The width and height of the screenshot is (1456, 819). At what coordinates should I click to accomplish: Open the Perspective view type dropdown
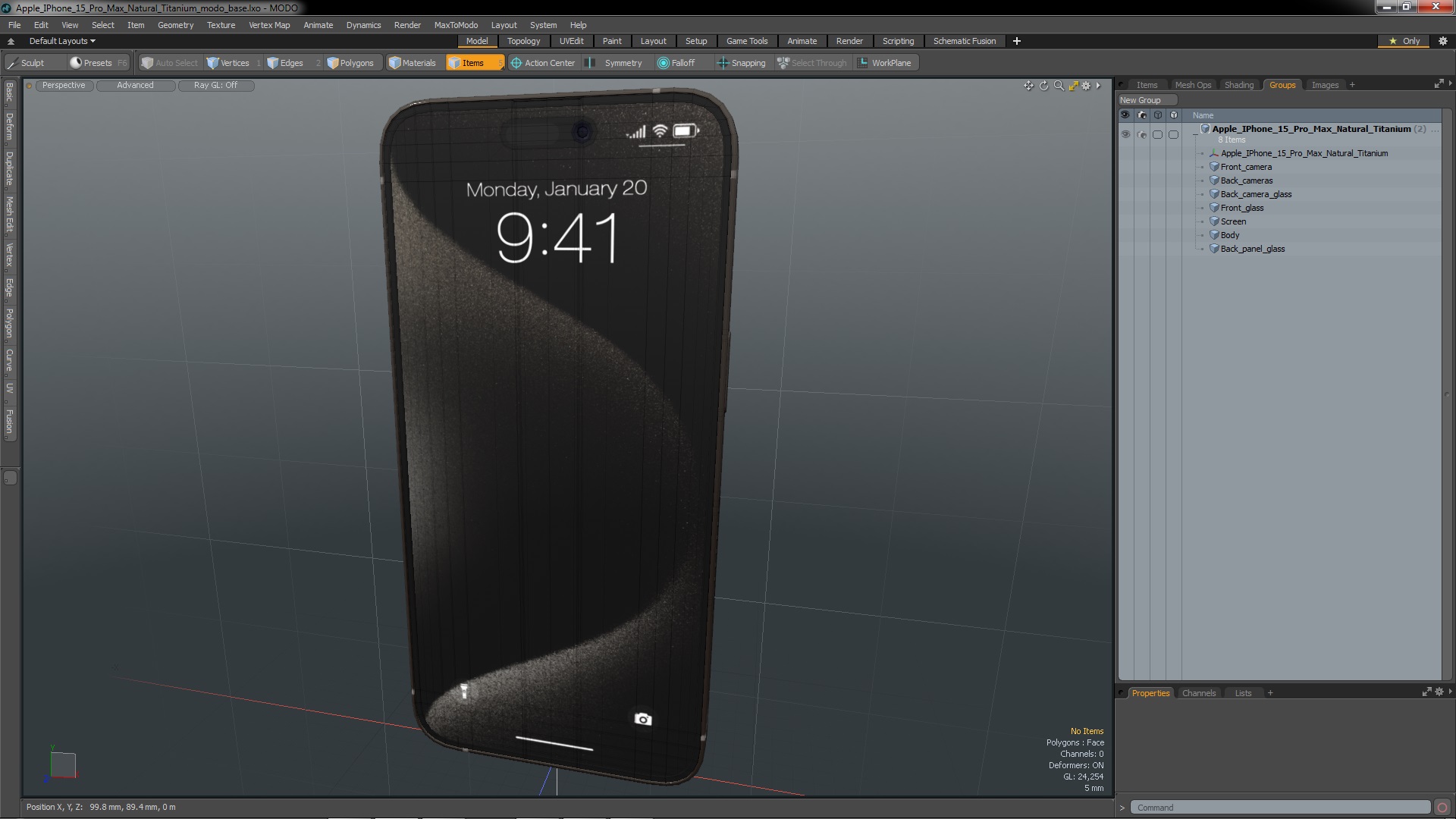point(64,86)
